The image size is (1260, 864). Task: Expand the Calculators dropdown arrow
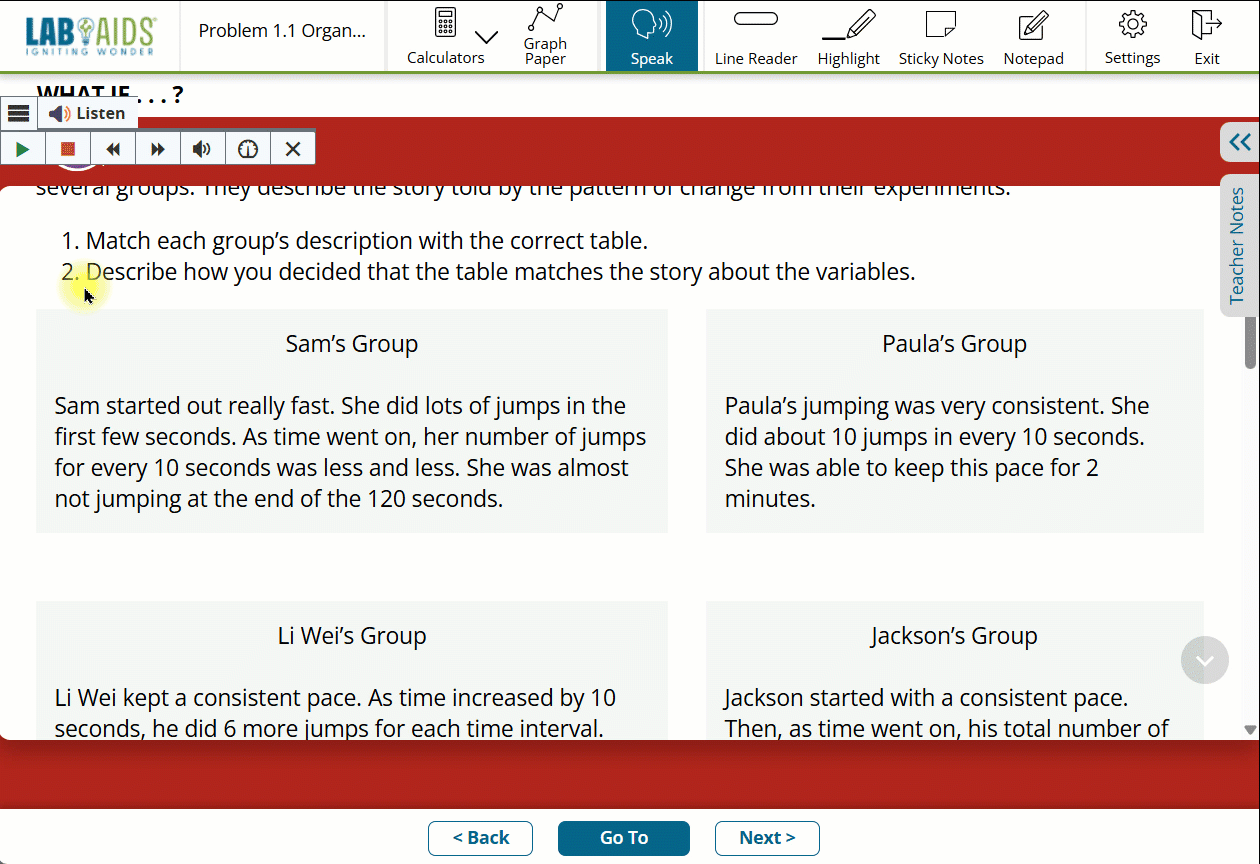486,38
